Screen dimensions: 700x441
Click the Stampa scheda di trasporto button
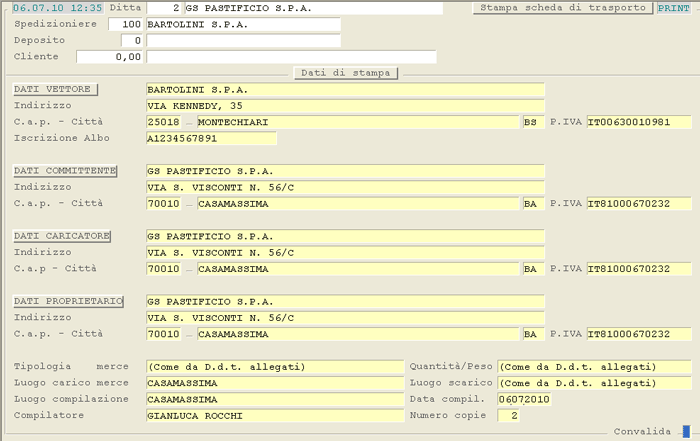[562, 8]
